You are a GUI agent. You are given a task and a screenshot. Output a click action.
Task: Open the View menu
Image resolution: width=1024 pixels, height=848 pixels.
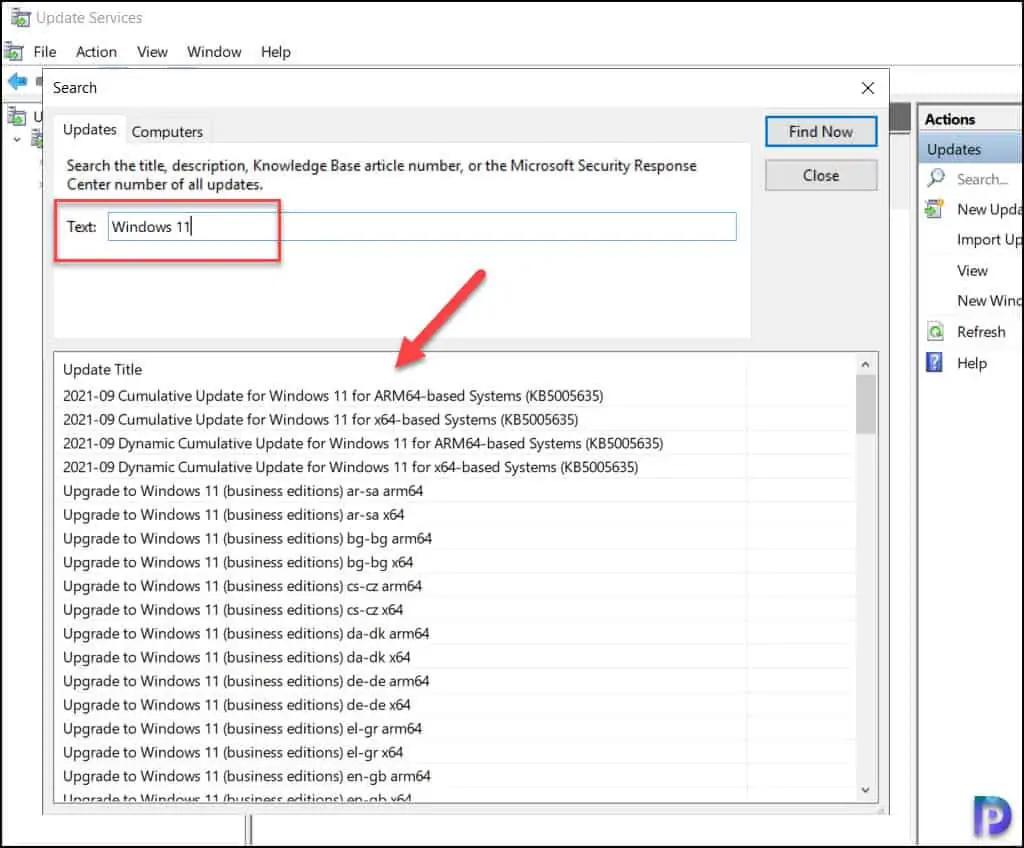point(152,52)
